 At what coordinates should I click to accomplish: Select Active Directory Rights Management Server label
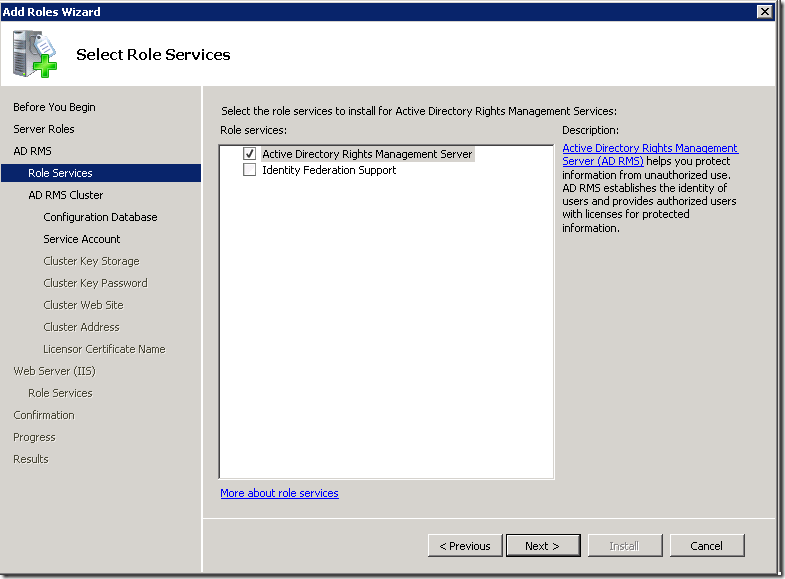pos(367,154)
